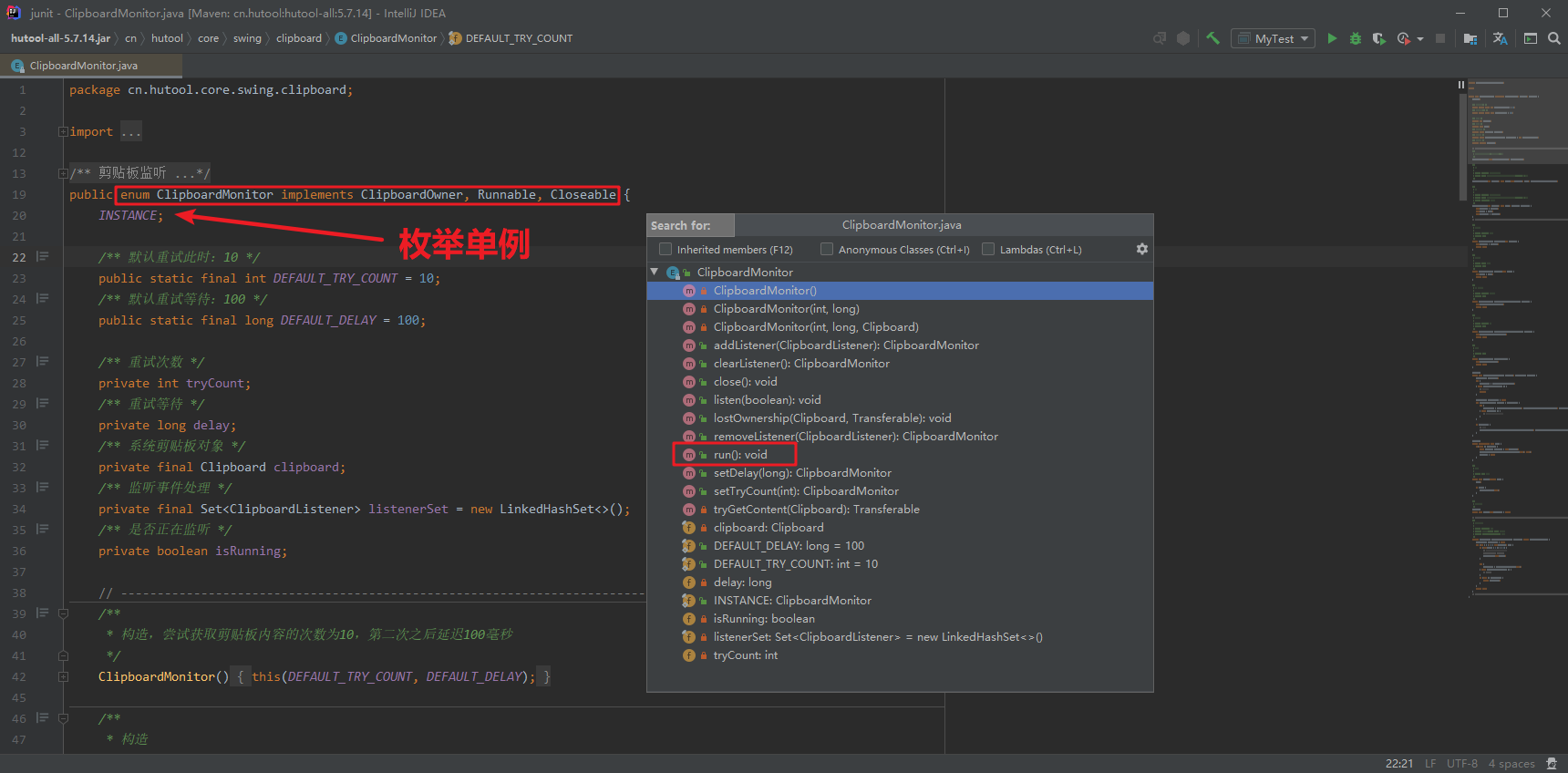Select INSTANCE: ClipboardMonitor field entry
Screen dimensions: 1568x773
(x=900, y=600)
